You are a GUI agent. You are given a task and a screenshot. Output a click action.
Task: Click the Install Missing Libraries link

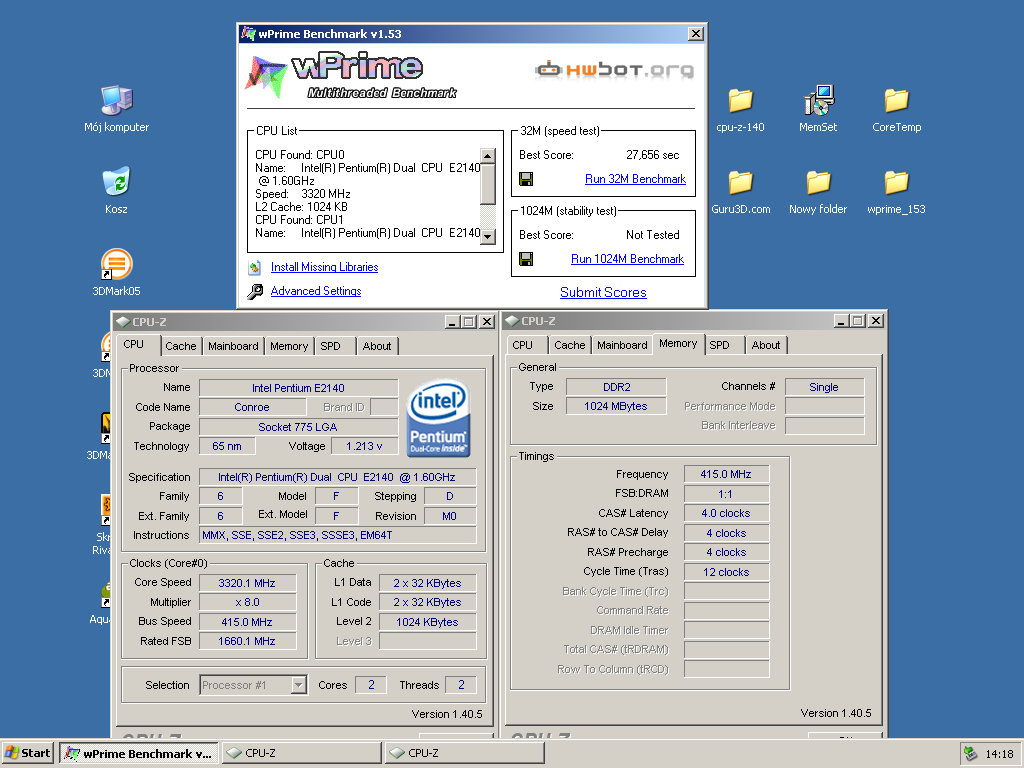(325, 267)
